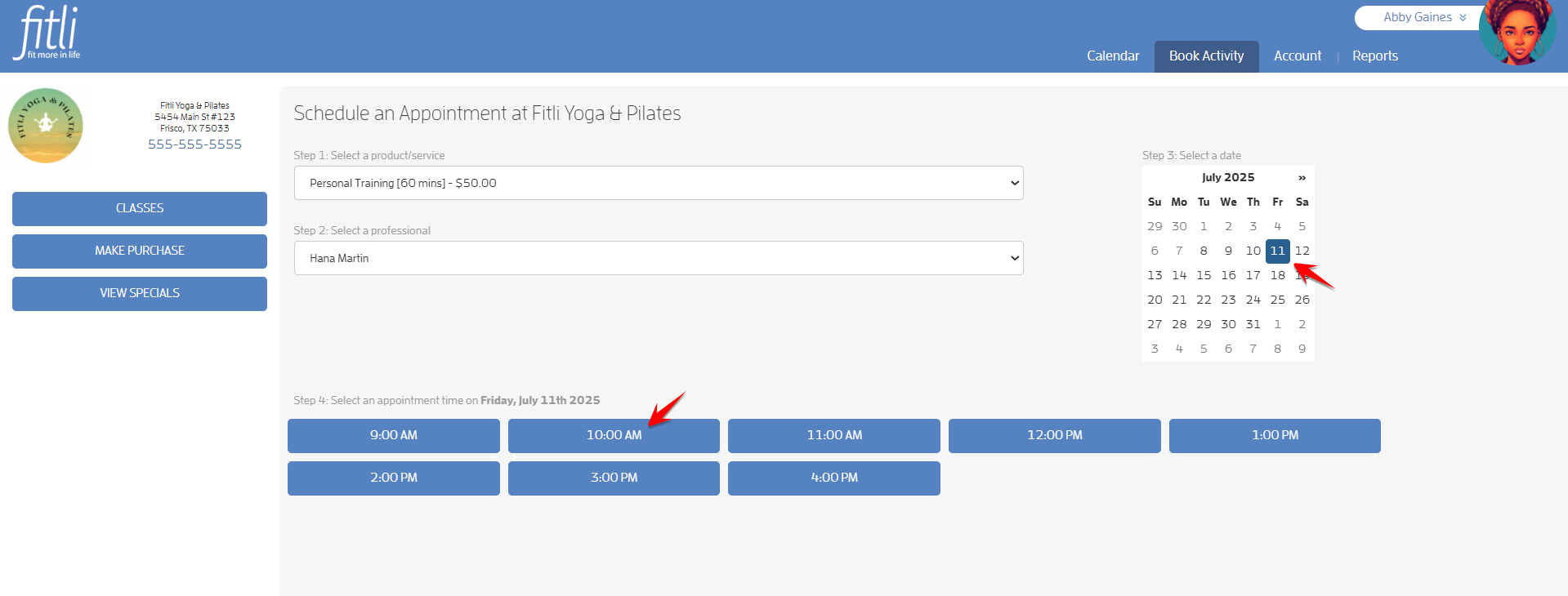Choose the 11:00 AM time slot

coord(834,435)
